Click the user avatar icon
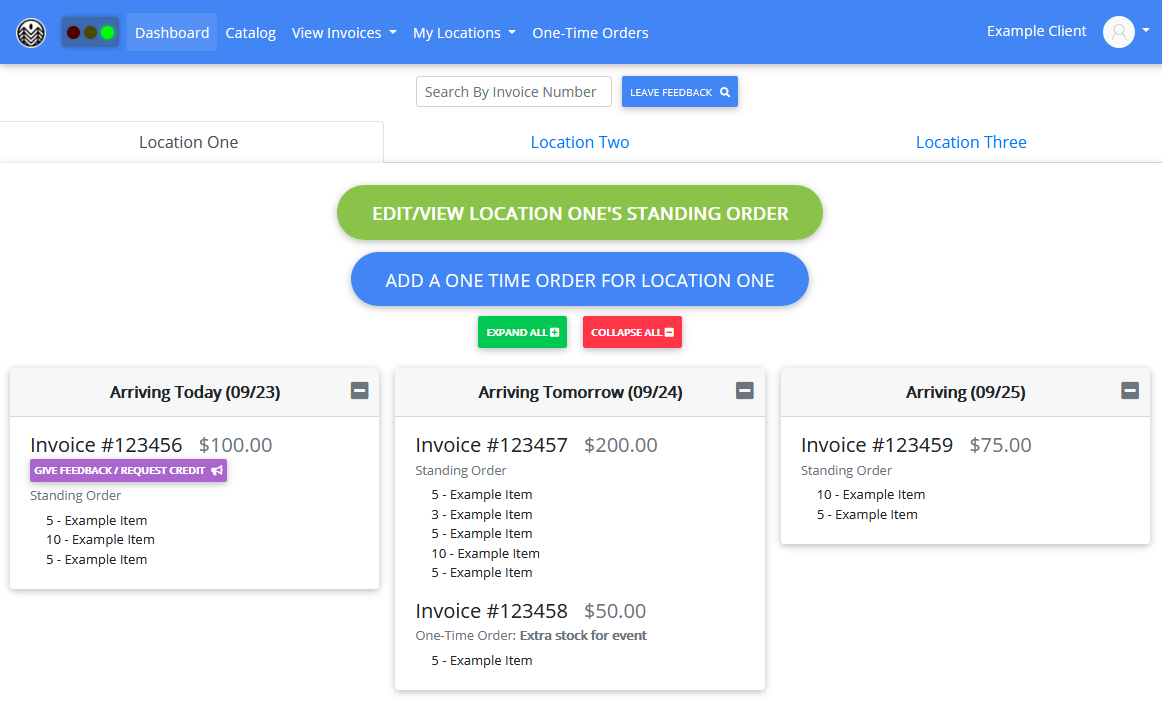Screen dimensions: 1162x711 point(1118,31)
